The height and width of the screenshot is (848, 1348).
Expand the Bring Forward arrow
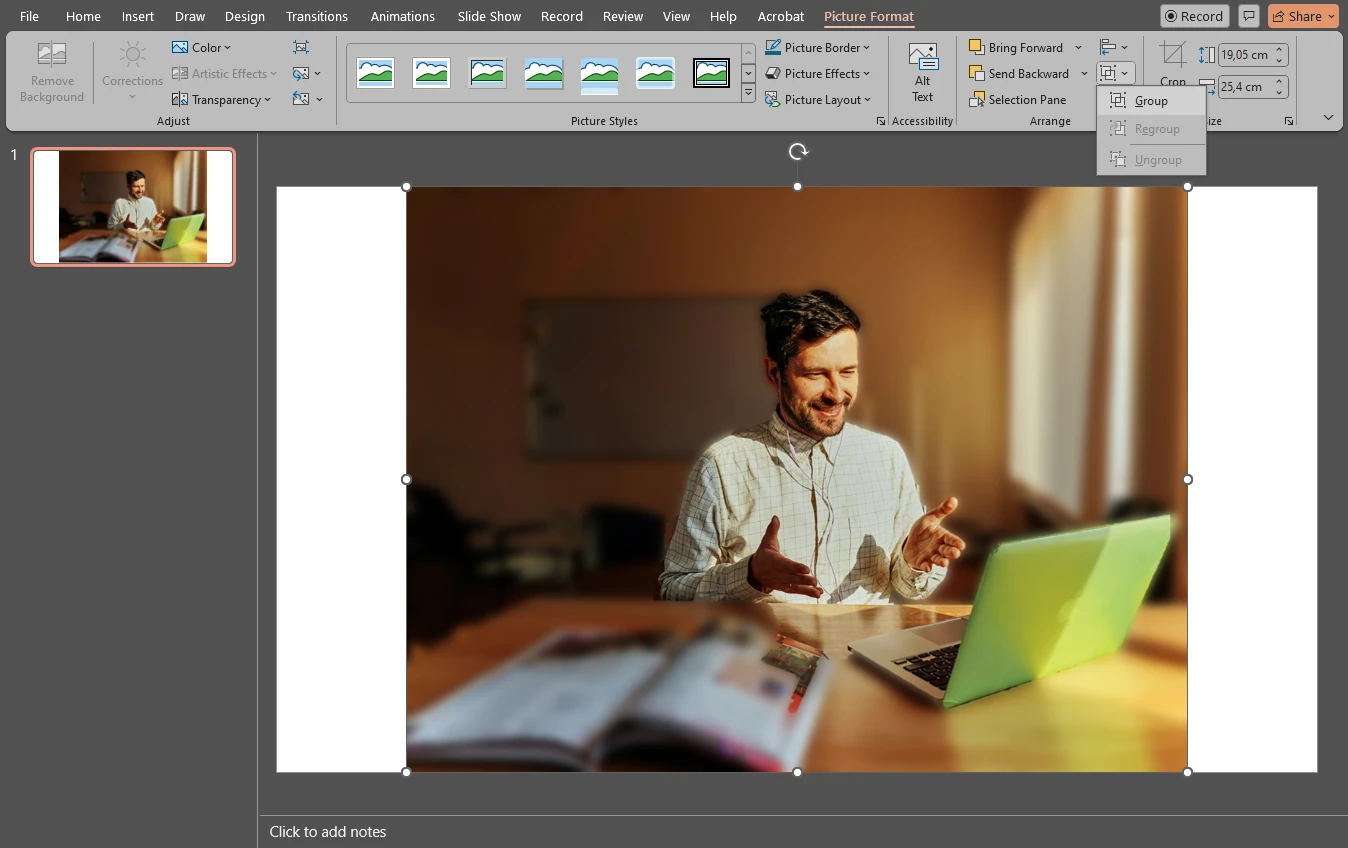[x=1078, y=47]
